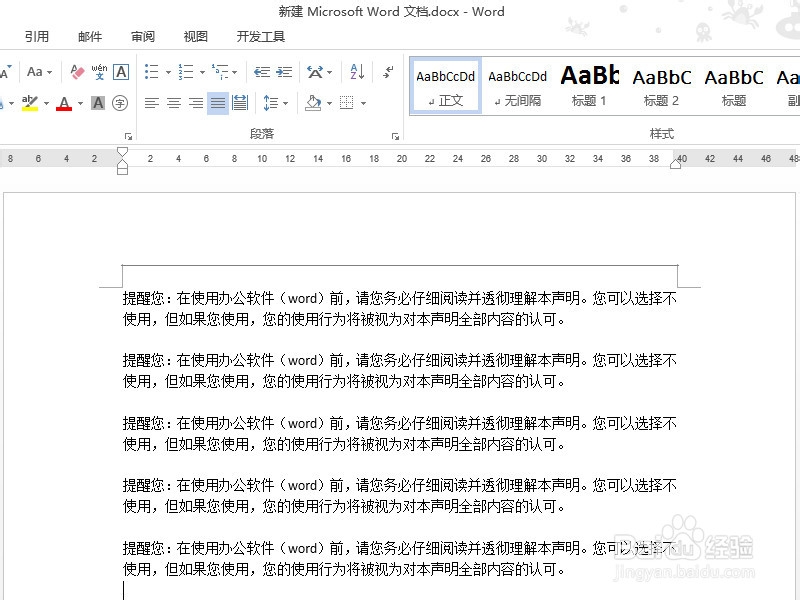Apply the Character Border icon
The width and height of the screenshot is (800, 600).
pos(121,72)
